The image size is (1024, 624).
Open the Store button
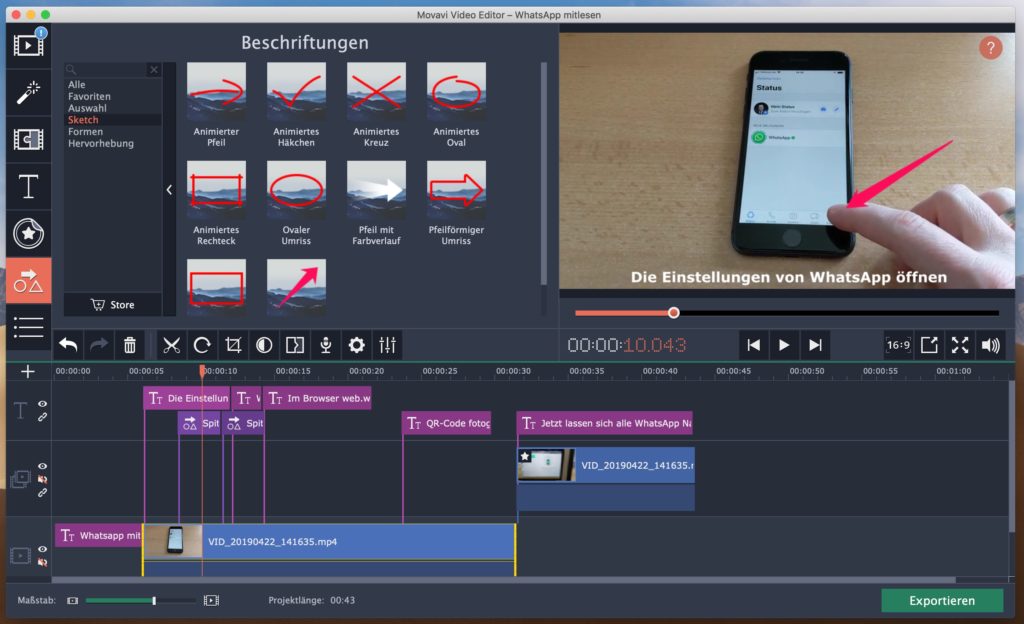pyautogui.click(x=112, y=305)
